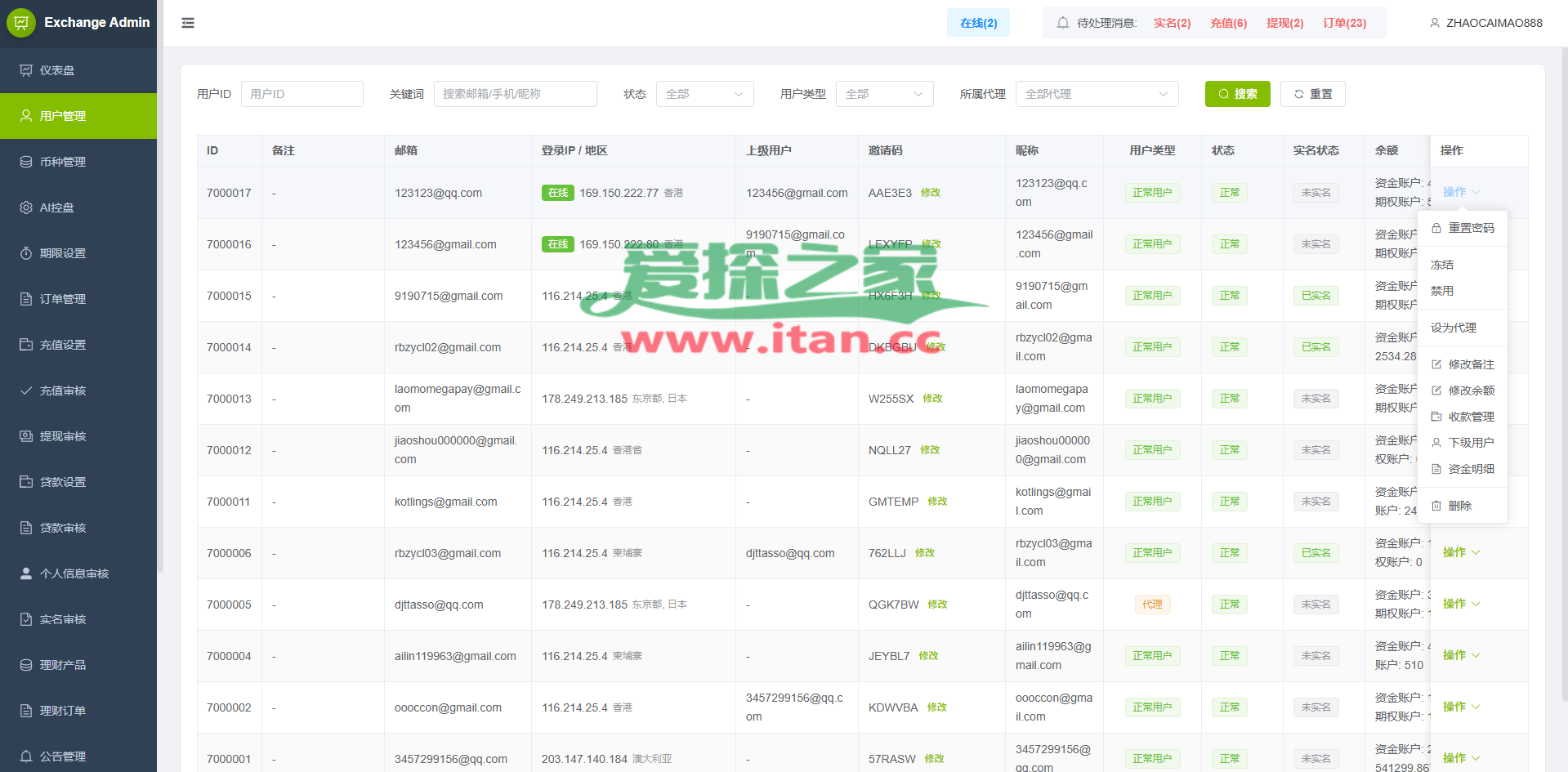Click the green 搜索 button
The height and width of the screenshot is (772, 1568).
pyautogui.click(x=1237, y=94)
